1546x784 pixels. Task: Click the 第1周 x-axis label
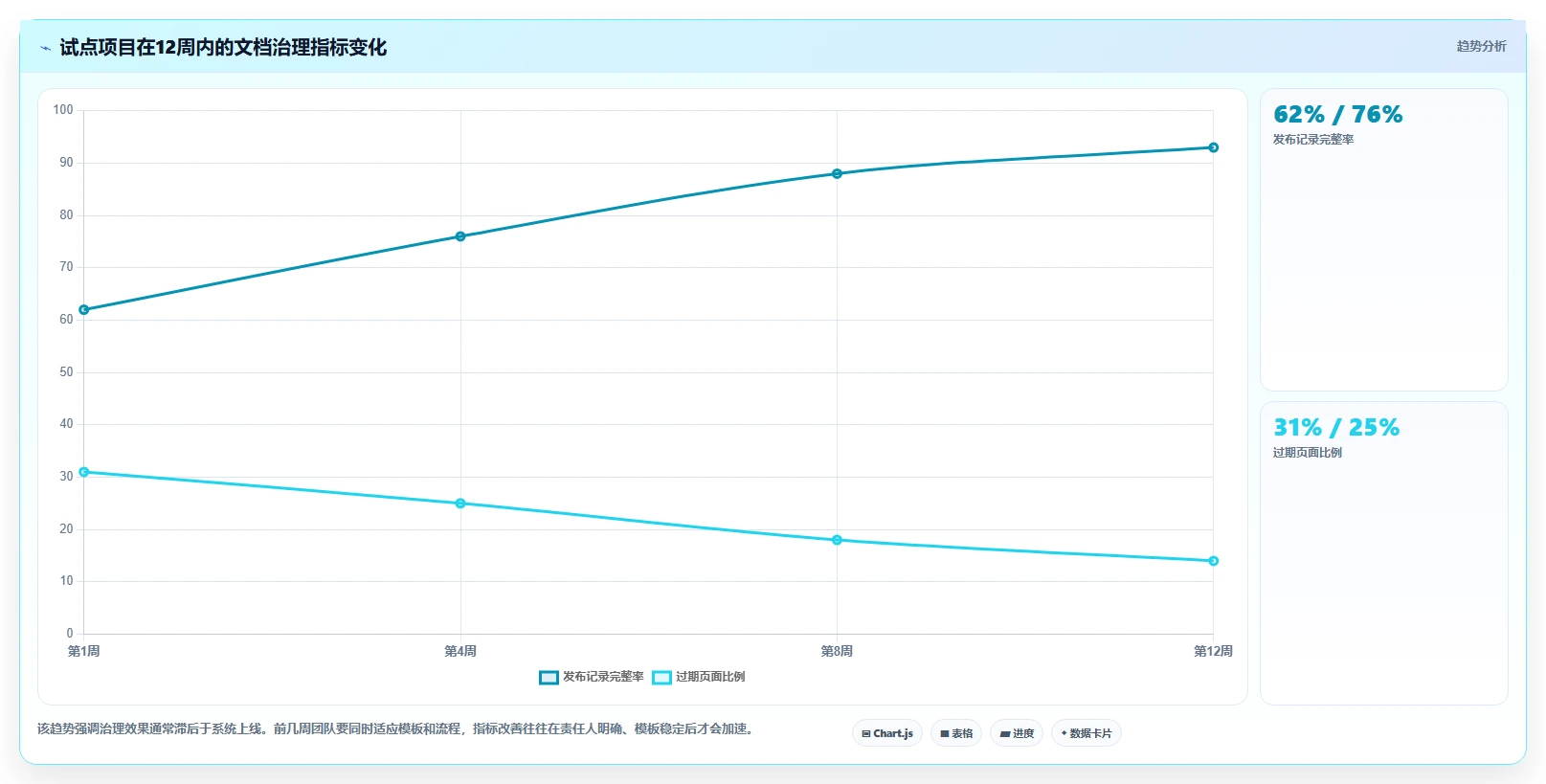(x=84, y=651)
